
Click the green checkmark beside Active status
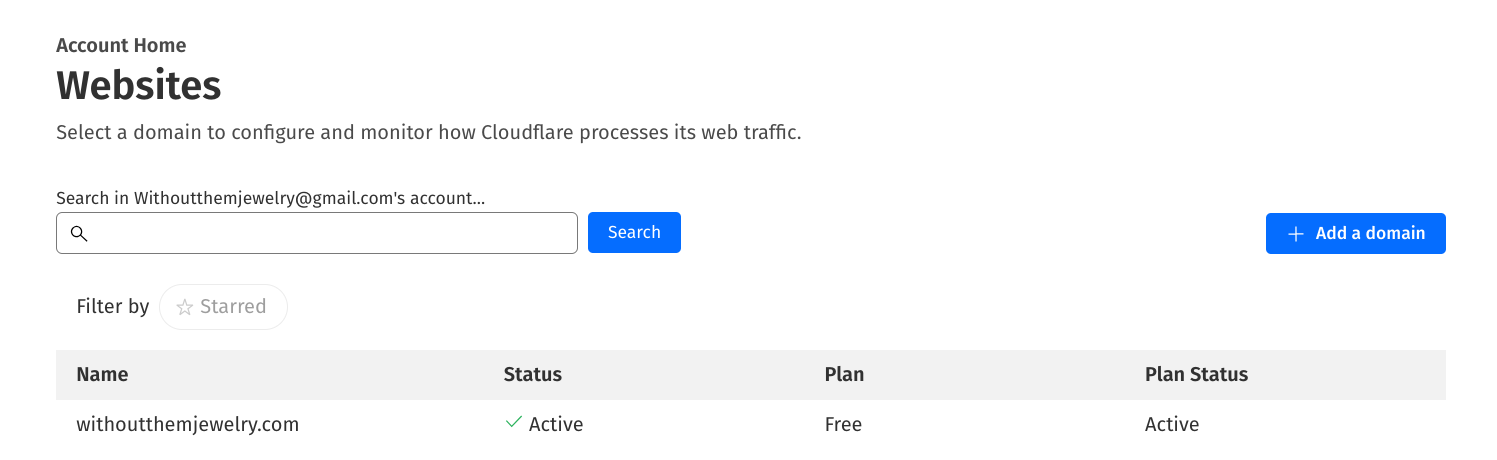[514, 423]
